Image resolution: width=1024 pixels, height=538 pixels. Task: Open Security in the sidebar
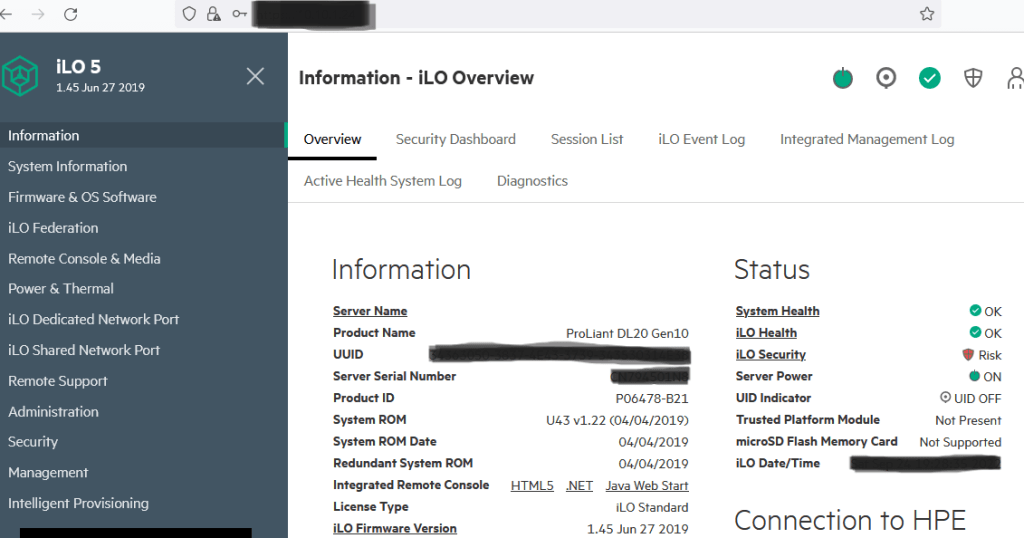click(33, 442)
